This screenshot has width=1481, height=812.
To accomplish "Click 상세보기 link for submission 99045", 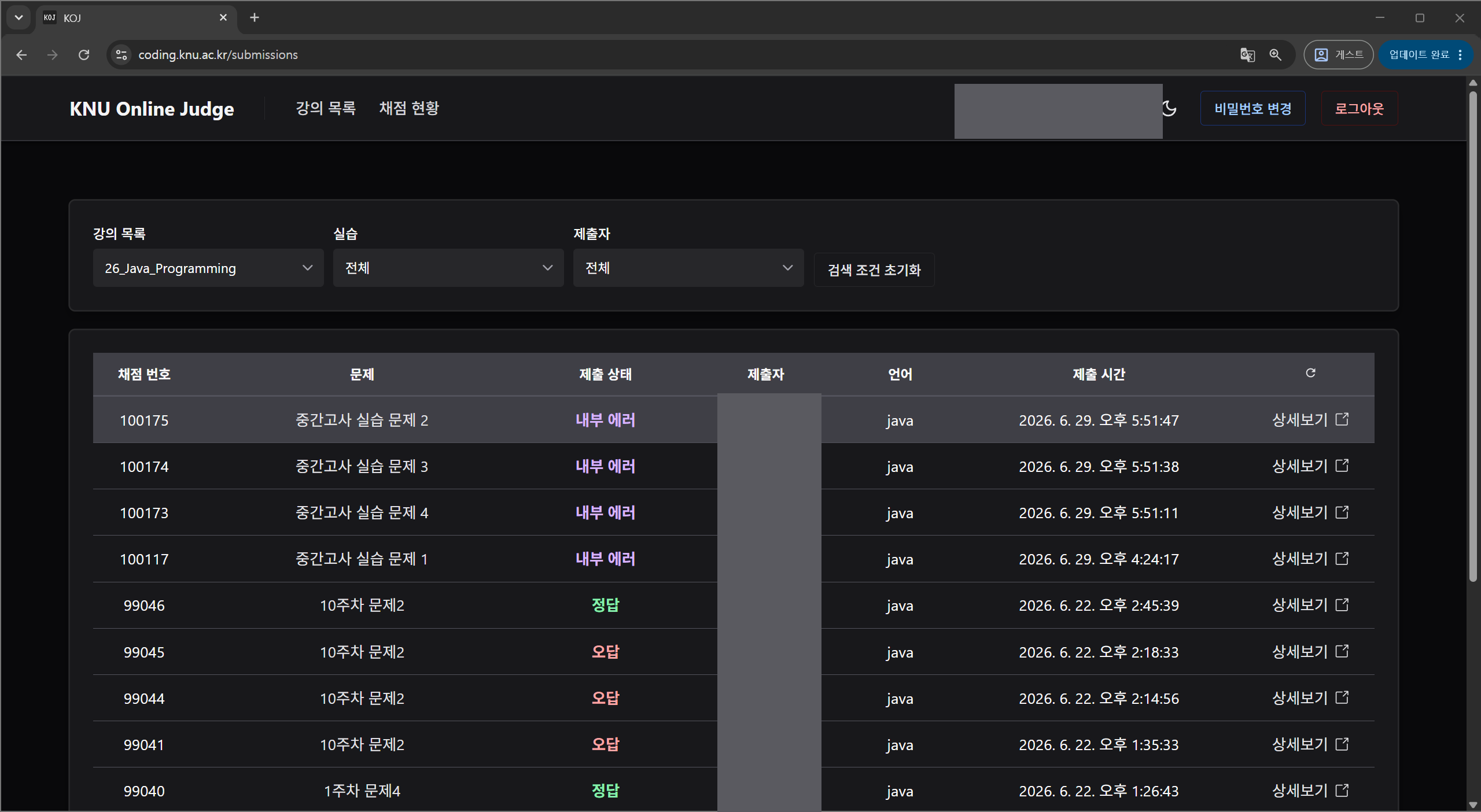I will click(x=1299, y=652).
